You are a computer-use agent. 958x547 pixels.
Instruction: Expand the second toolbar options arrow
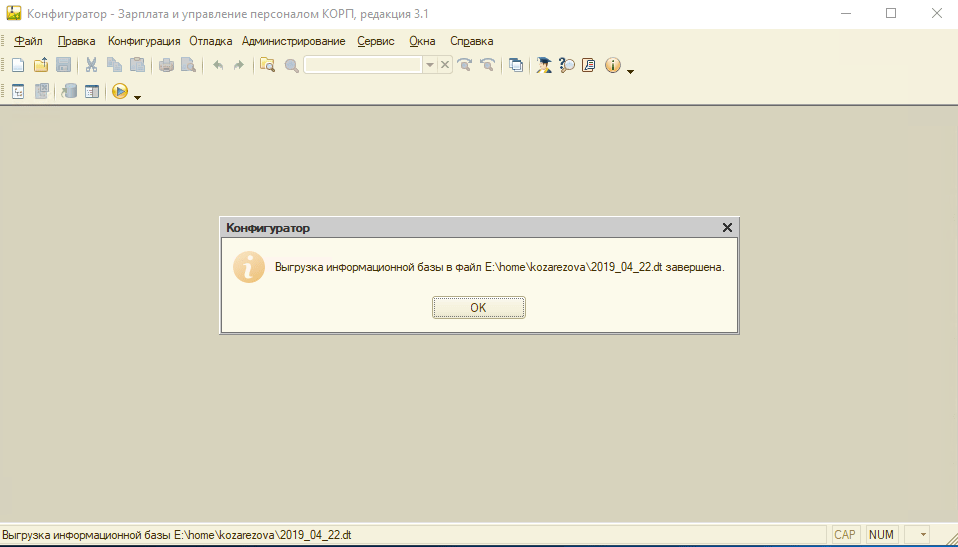[x=137, y=98]
